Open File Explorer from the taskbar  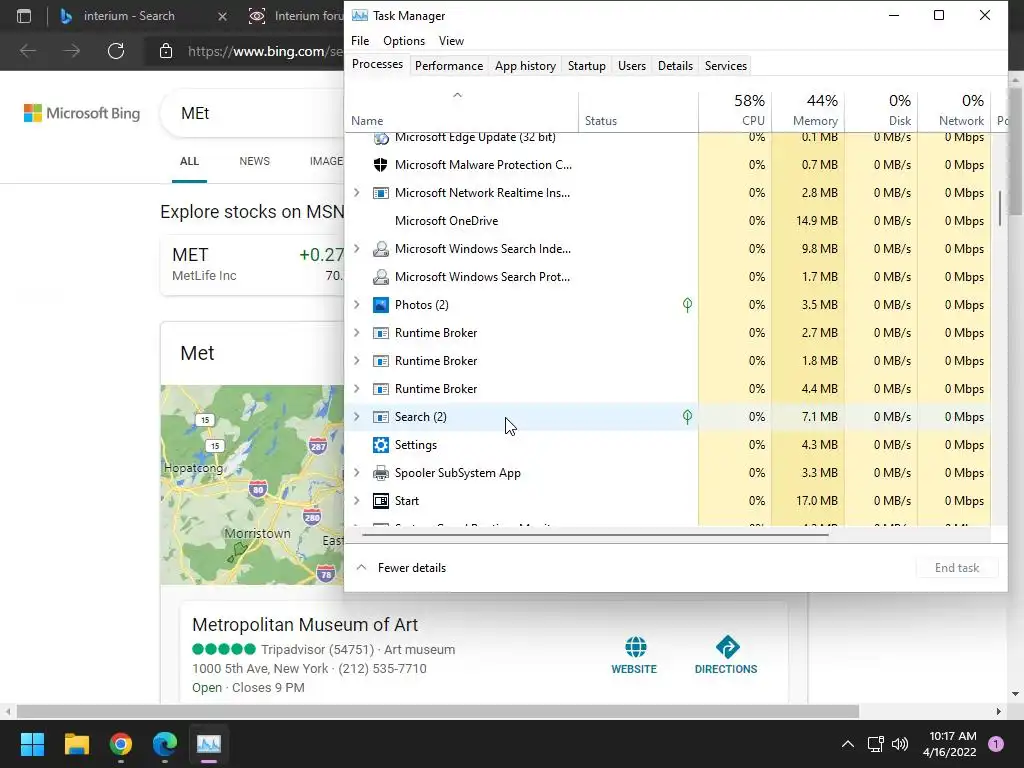tap(76, 744)
